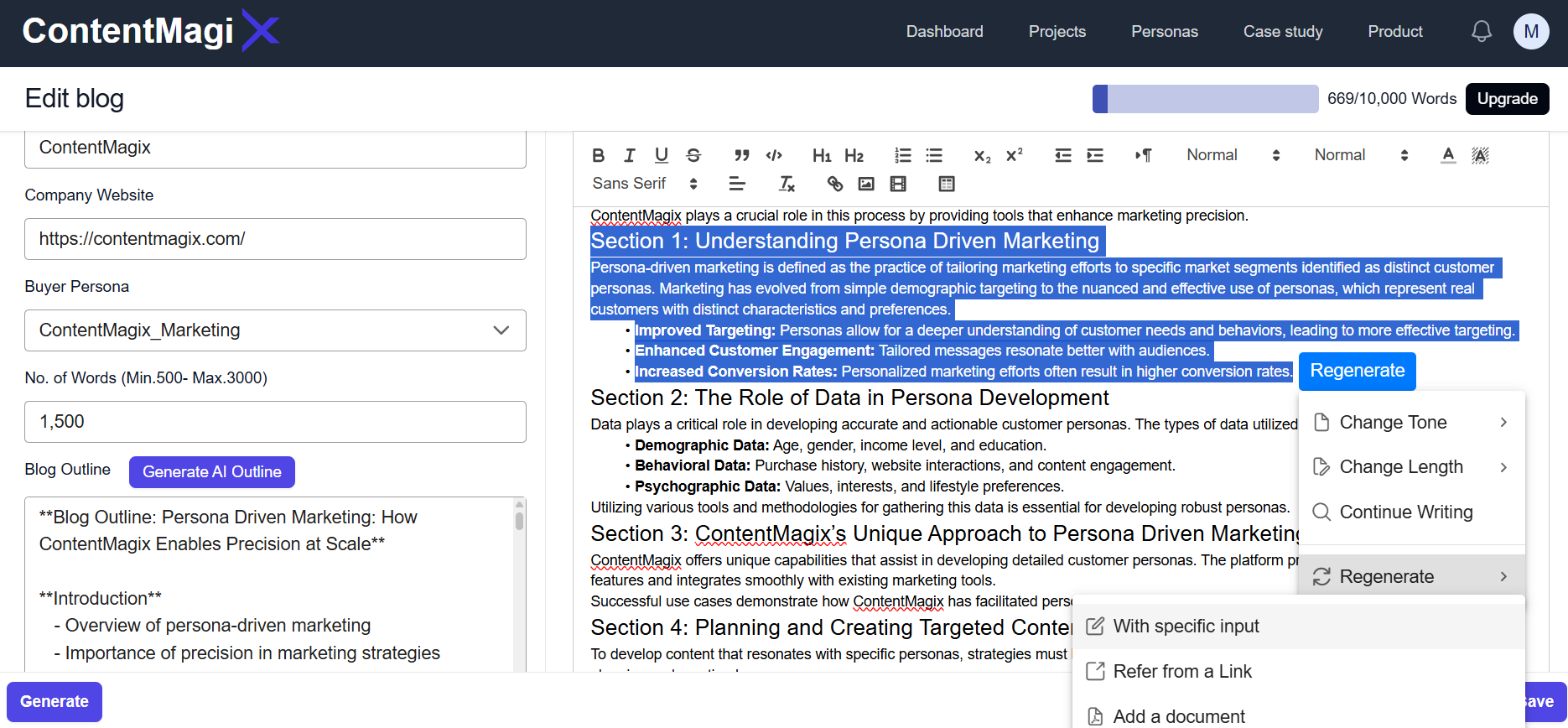Toggle underline formatting
Screen dimensions: 1568x728
coord(662,155)
